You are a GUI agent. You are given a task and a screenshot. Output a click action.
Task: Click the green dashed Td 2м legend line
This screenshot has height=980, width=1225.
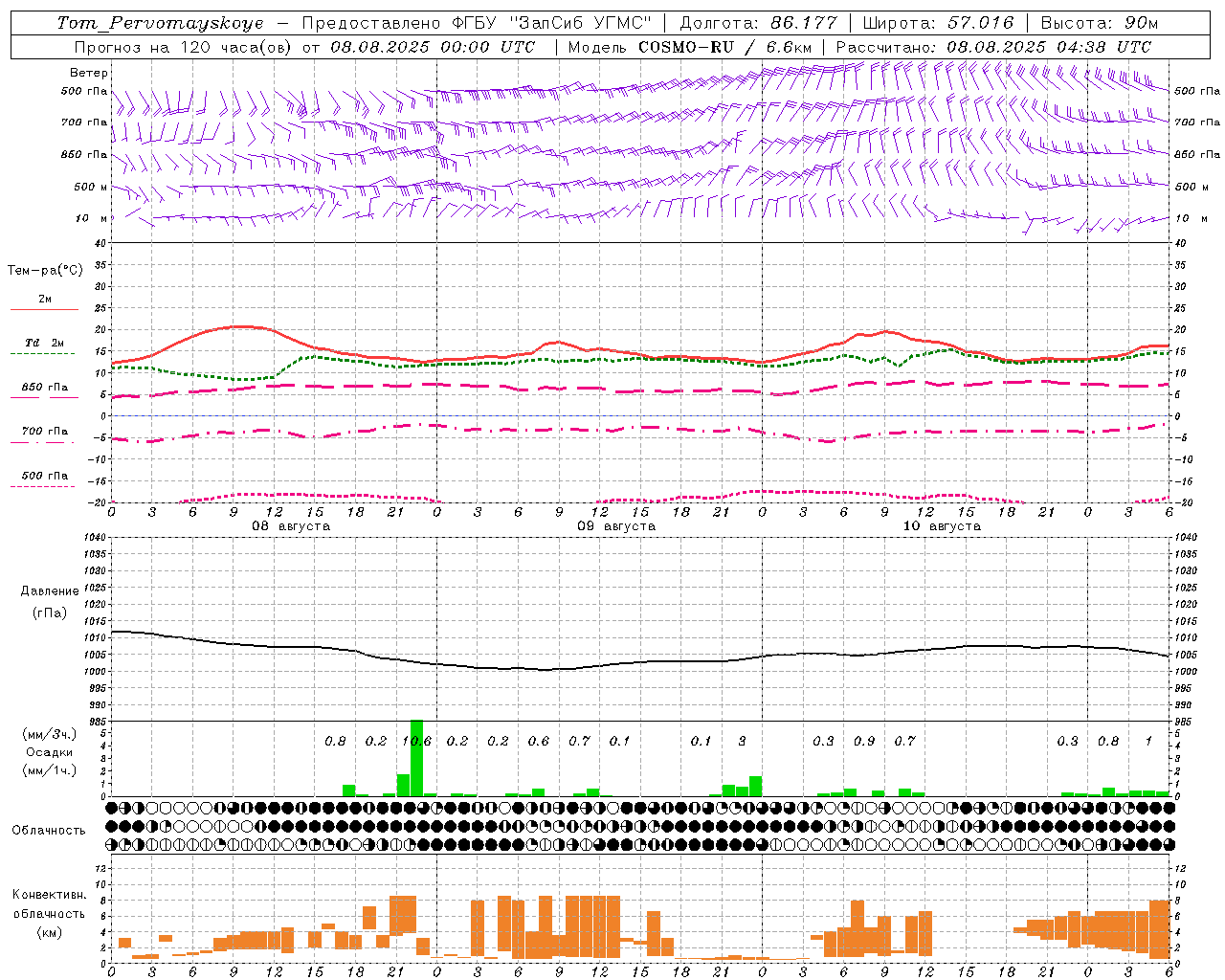click(42, 353)
